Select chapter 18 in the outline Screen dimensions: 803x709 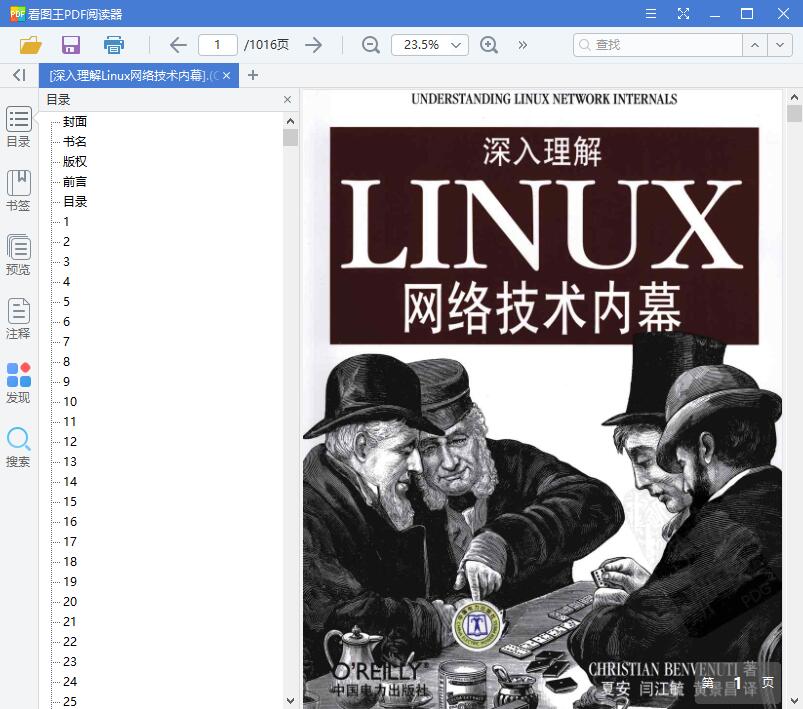pyautogui.click(x=70, y=561)
